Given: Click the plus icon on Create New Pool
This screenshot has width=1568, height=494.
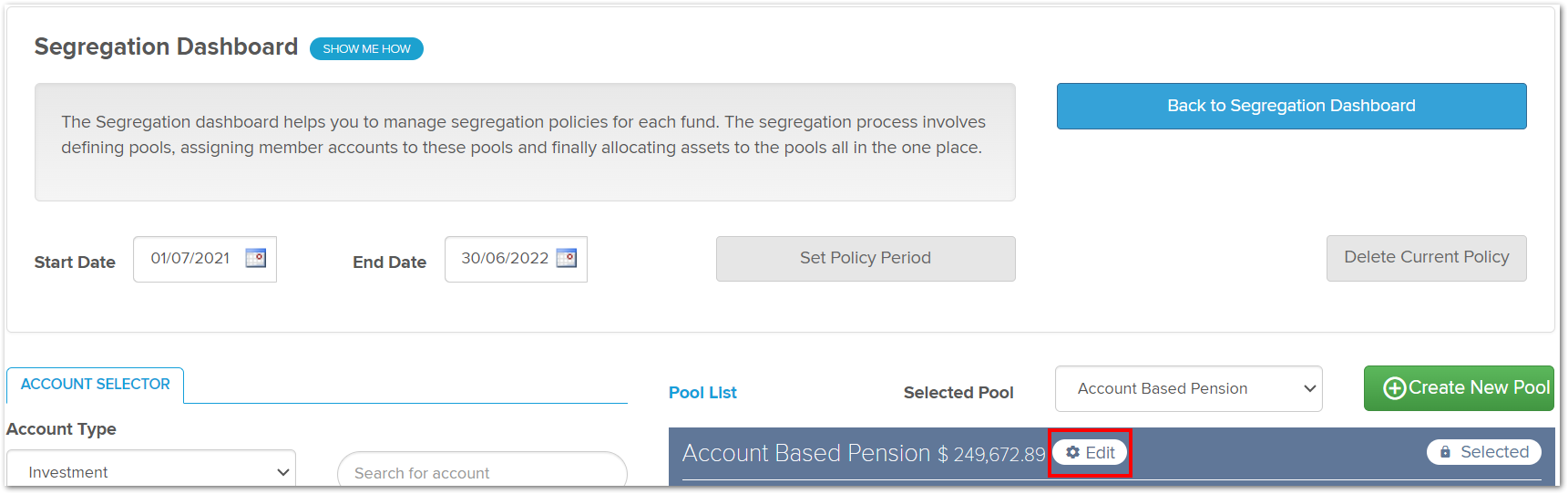Looking at the screenshot, I should 1394,388.
